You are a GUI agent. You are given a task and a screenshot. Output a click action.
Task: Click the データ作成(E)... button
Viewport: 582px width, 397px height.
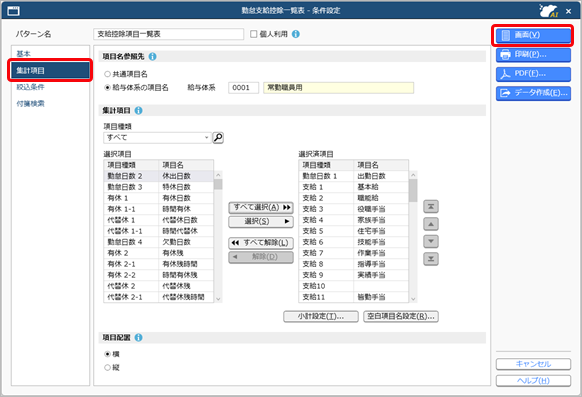533,93
